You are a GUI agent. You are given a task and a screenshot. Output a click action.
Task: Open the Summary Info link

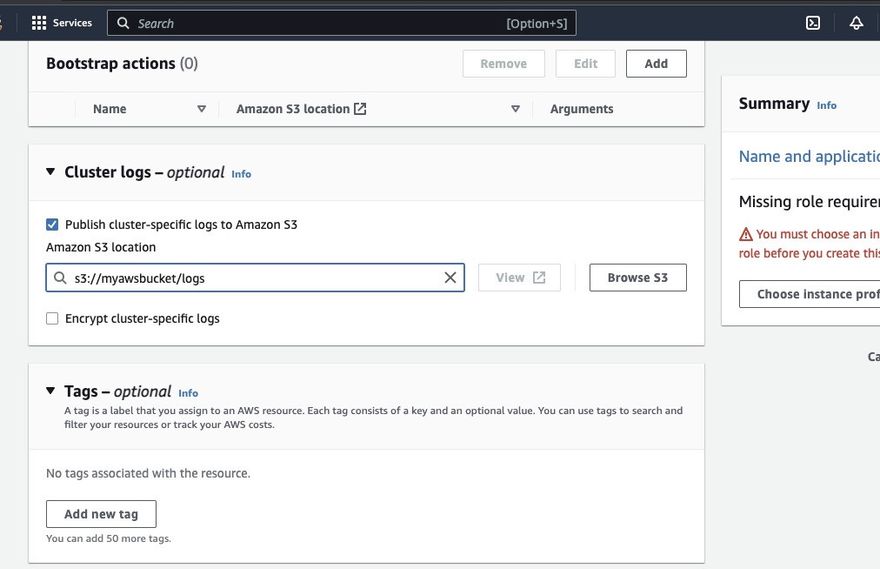(x=826, y=105)
